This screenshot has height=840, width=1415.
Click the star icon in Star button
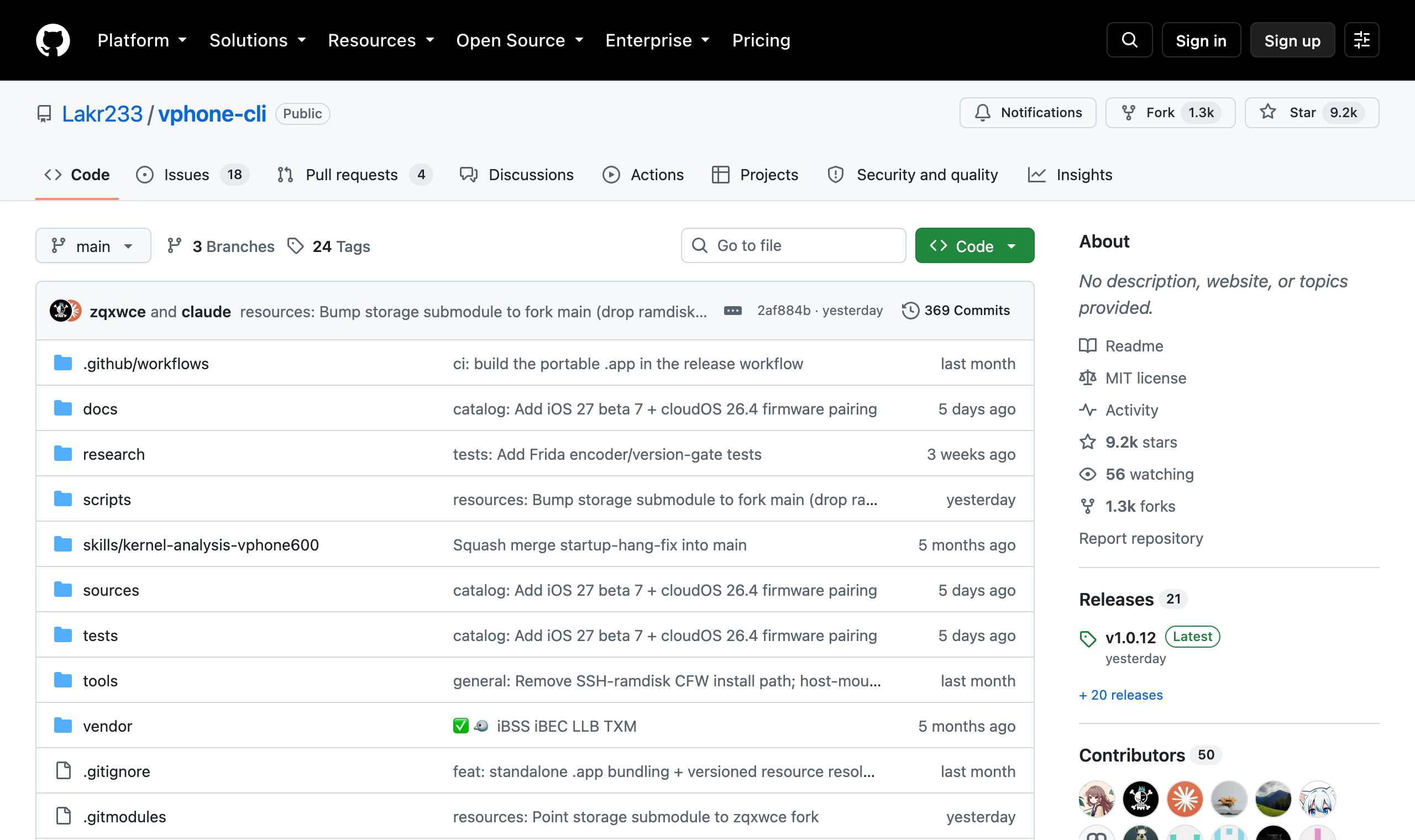tap(1268, 112)
